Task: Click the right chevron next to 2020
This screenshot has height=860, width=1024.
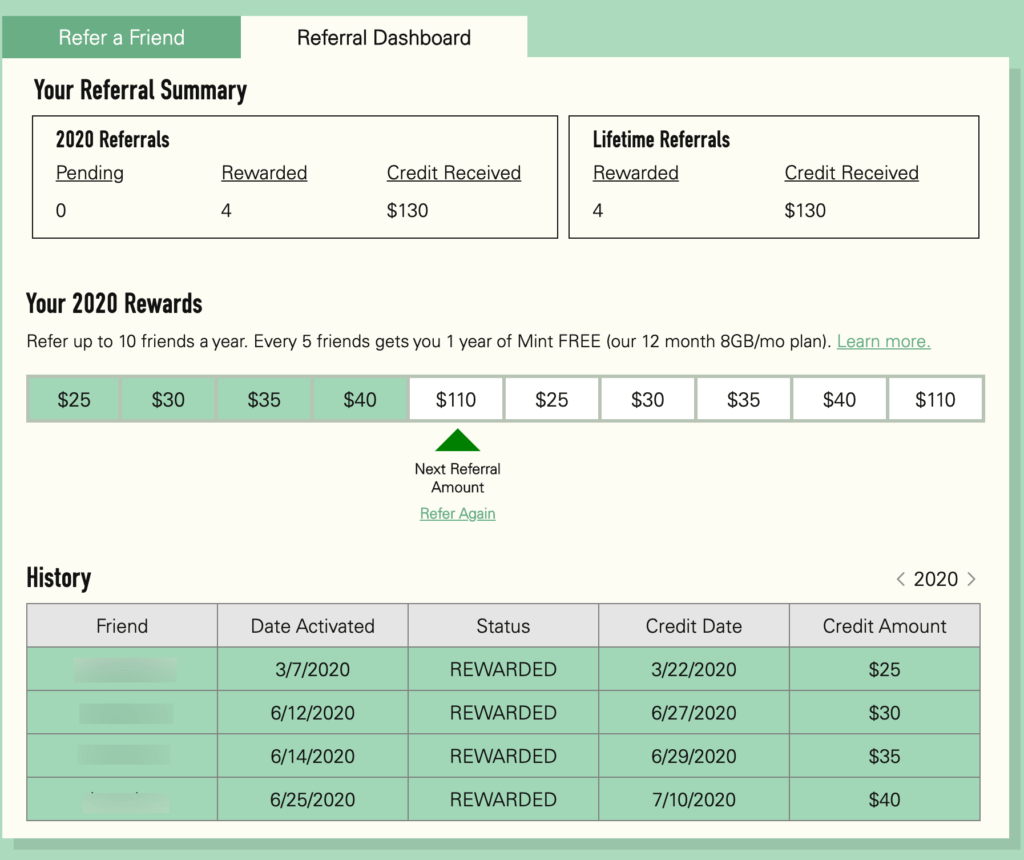Action: [971, 578]
